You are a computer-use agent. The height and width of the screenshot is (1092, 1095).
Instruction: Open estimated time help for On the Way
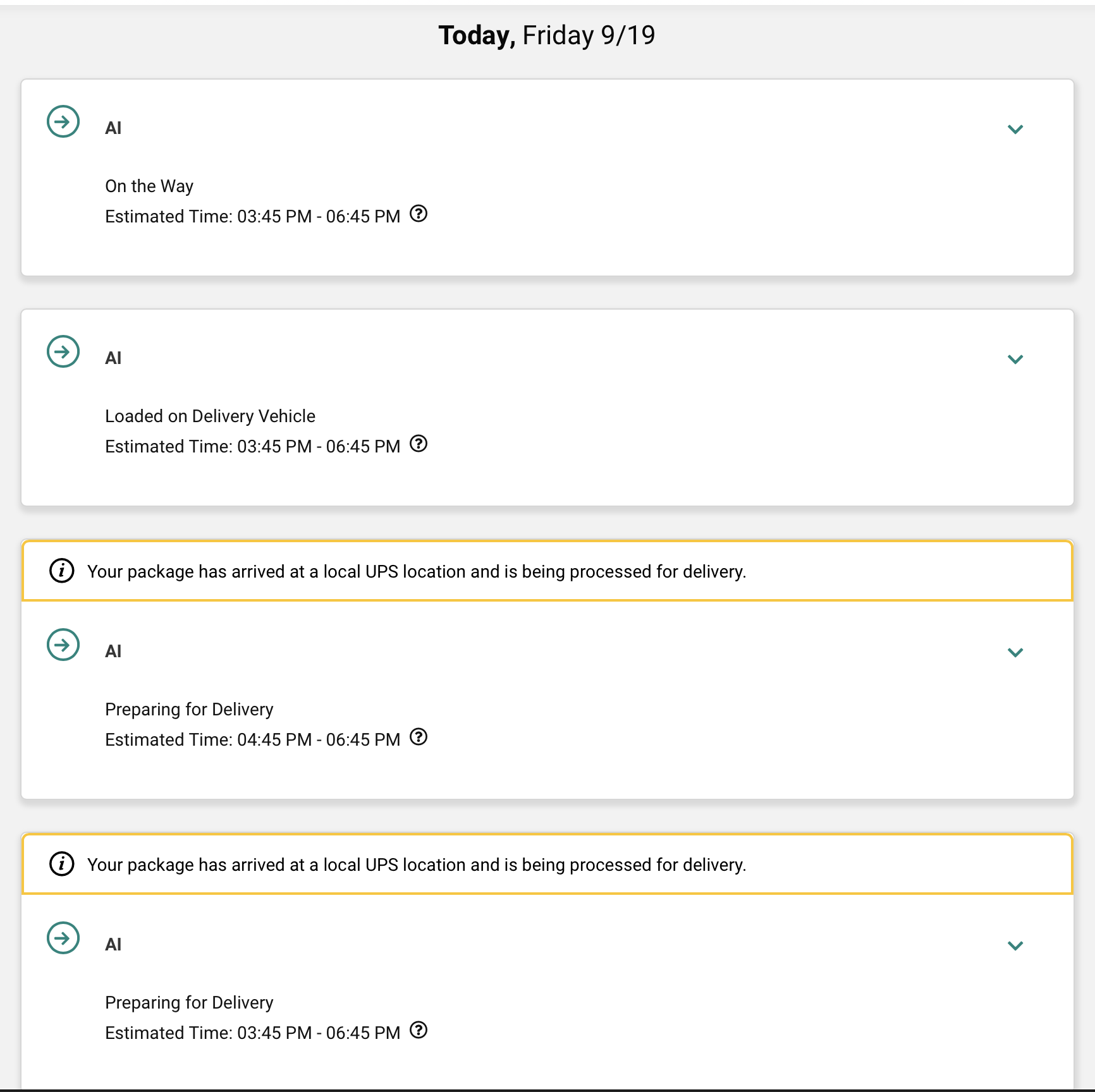419,214
